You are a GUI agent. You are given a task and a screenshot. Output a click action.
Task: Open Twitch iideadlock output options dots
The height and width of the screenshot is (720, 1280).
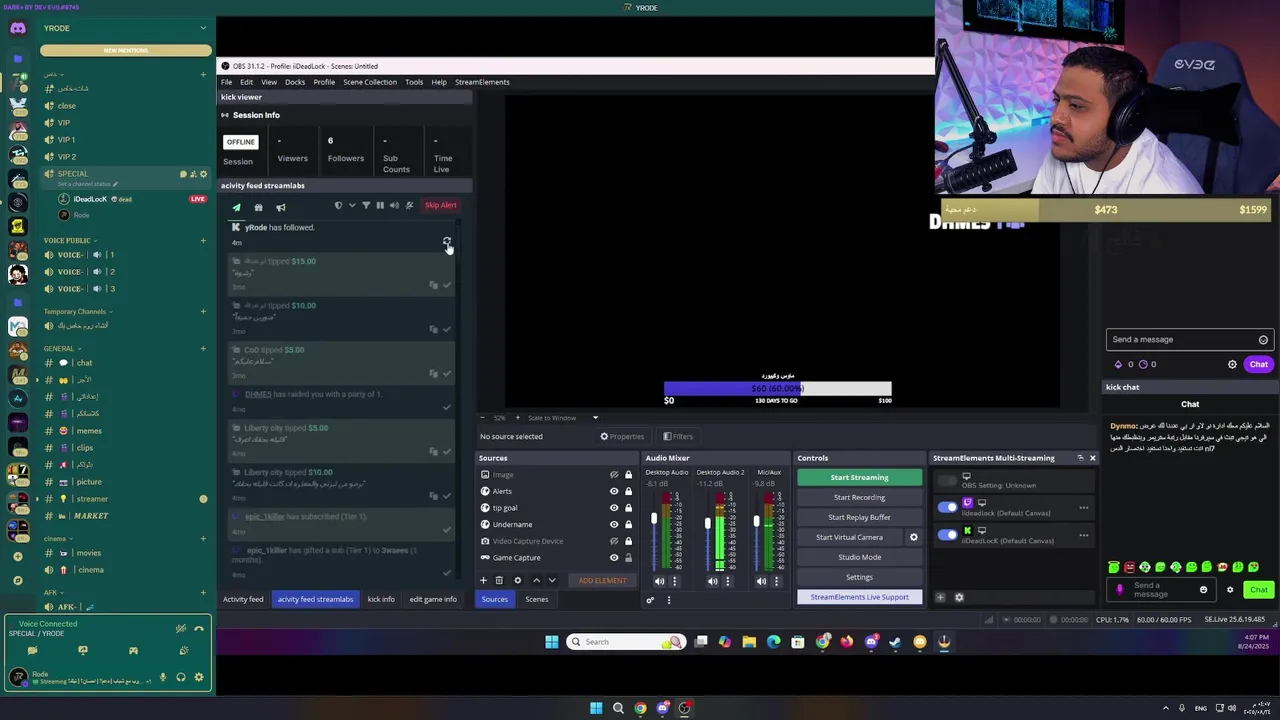[1083, 508]
